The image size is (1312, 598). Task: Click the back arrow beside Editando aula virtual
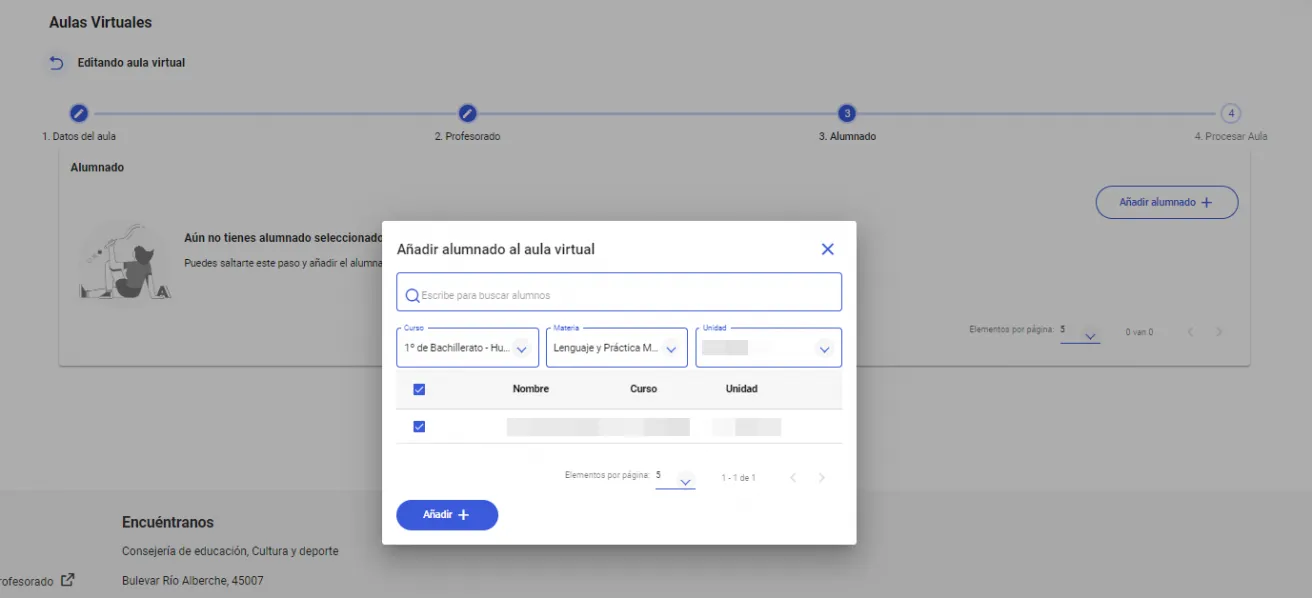[57, 63]
